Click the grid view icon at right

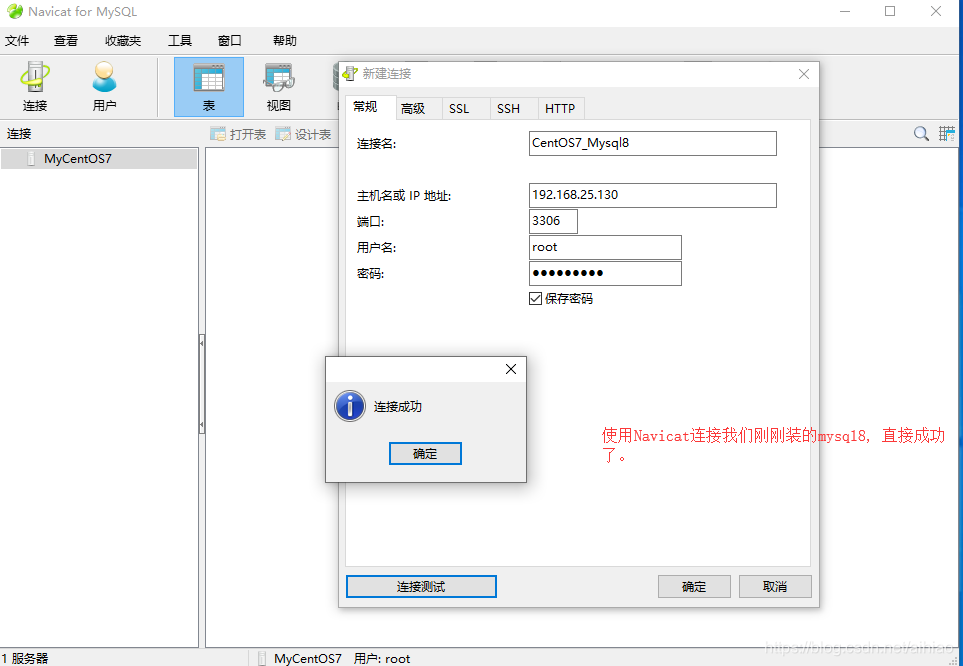tap(946, 133)
